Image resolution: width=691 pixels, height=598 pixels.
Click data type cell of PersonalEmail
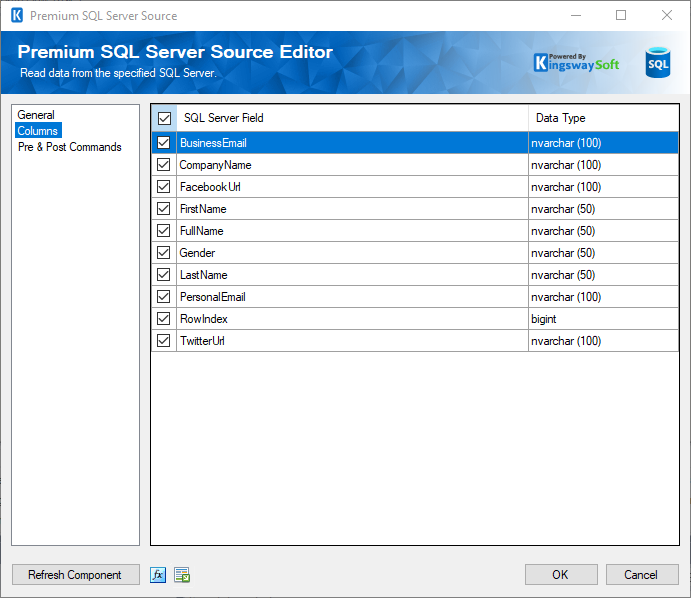[x=603, y=297]
